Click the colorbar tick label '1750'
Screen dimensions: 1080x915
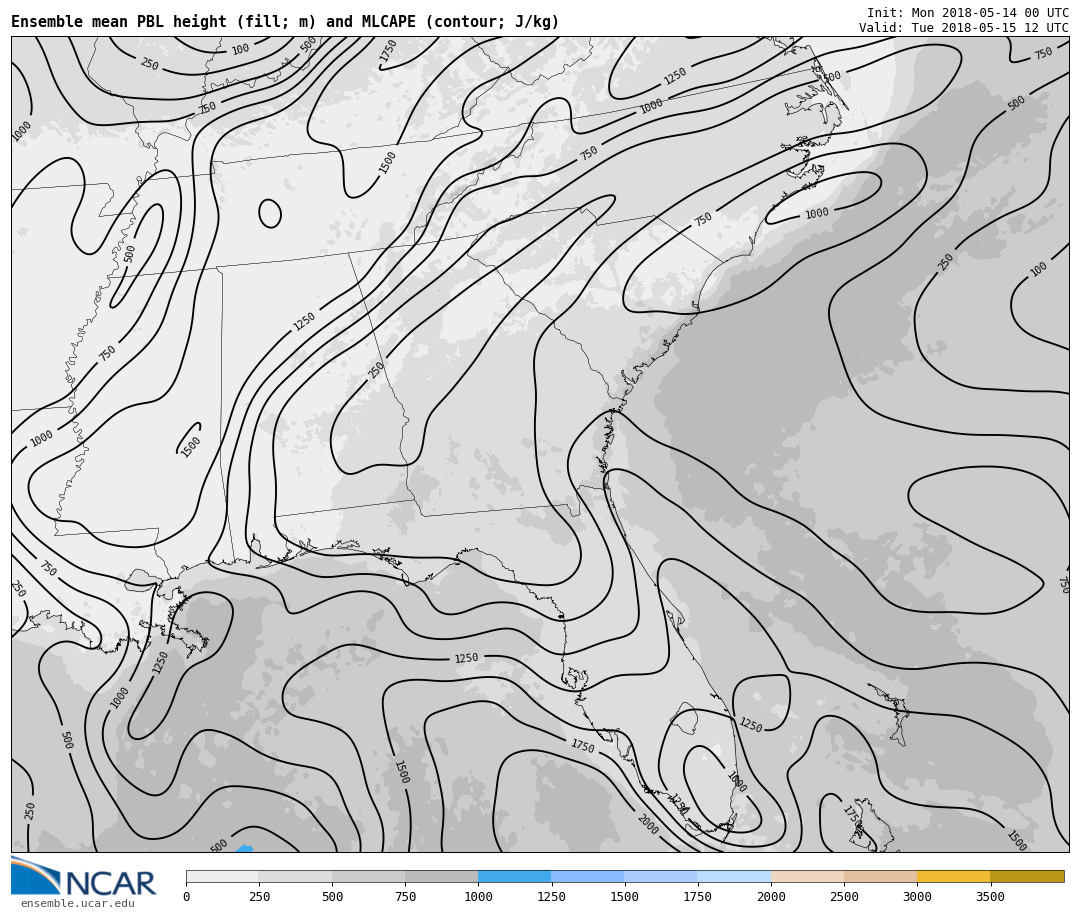tap(698, 896)
